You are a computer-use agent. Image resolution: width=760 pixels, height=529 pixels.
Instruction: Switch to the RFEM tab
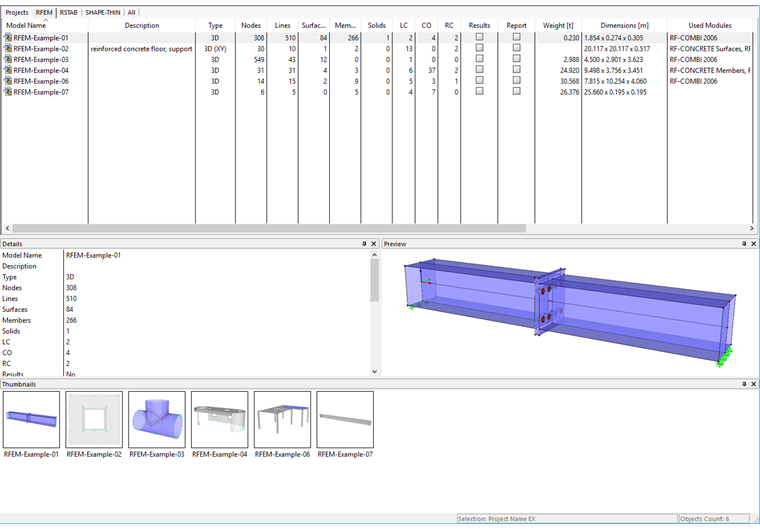click(x=44, y=13)
